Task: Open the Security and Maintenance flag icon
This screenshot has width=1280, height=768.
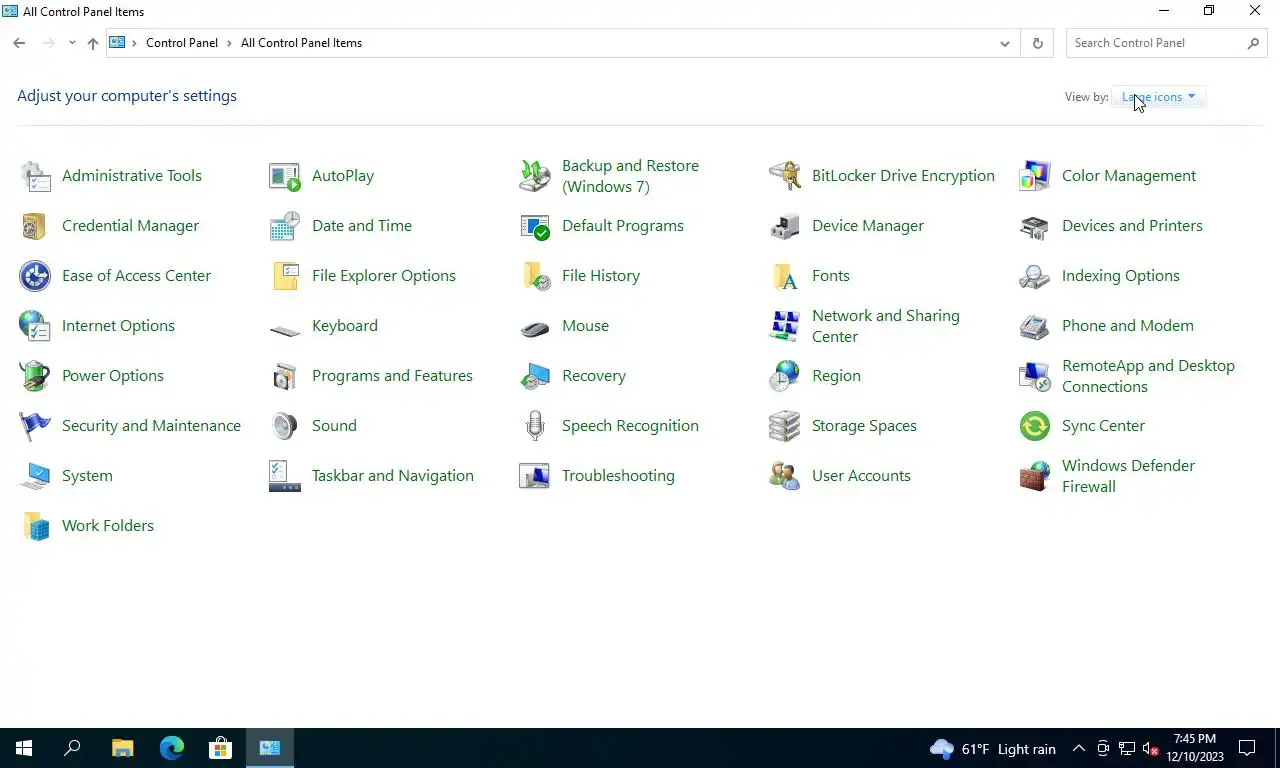Action: [35, 426]
